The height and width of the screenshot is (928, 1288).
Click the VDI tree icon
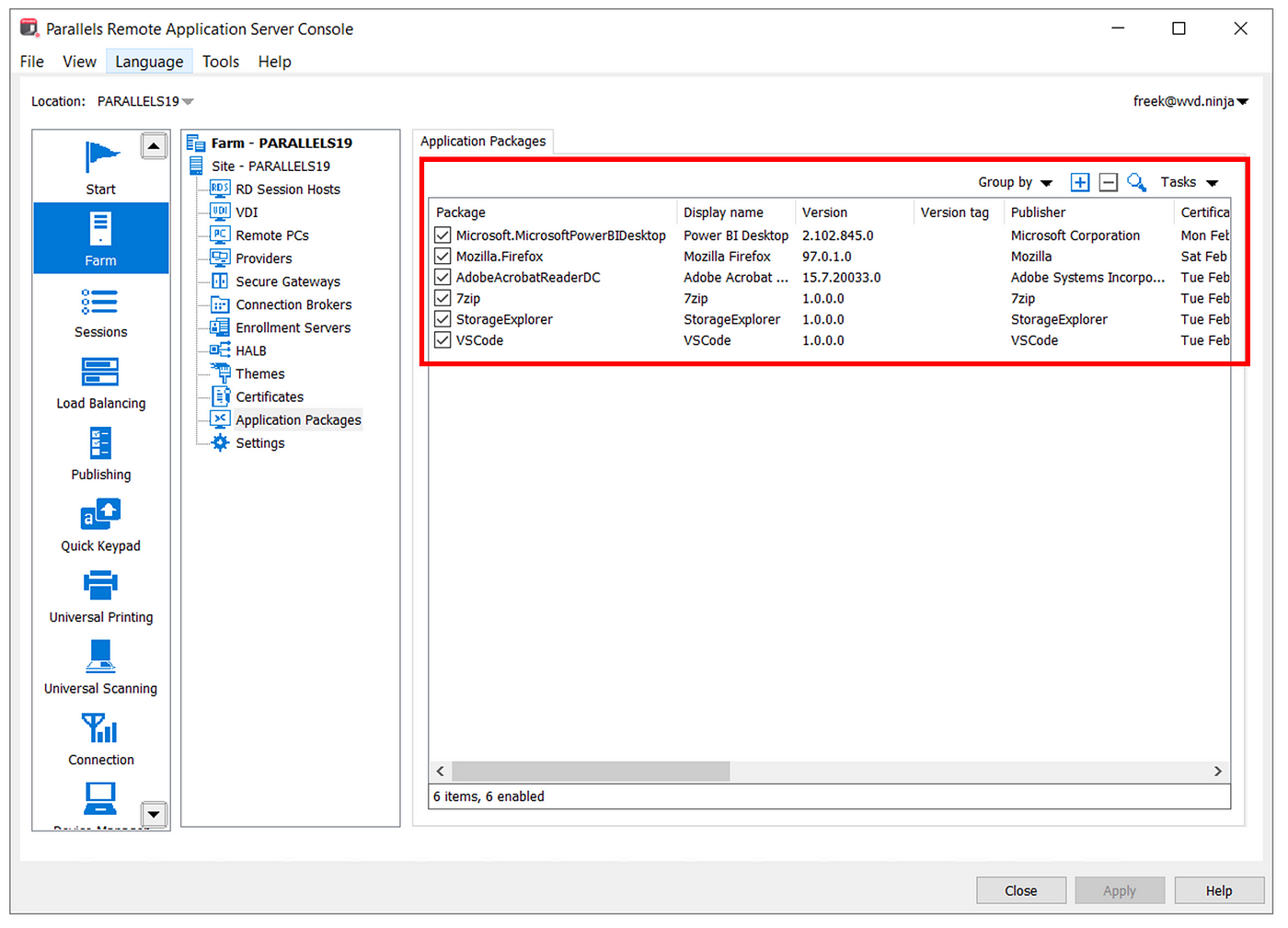[220, 212]
